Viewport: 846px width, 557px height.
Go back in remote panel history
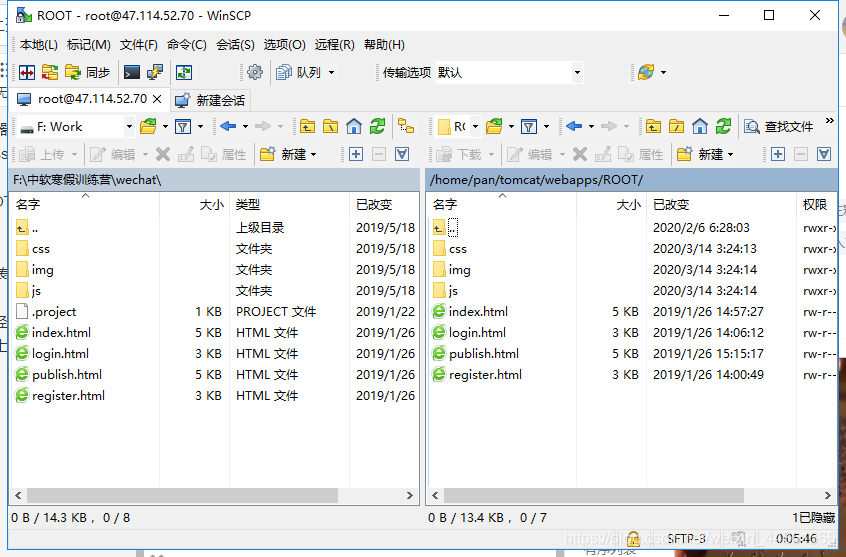(574, 127)
